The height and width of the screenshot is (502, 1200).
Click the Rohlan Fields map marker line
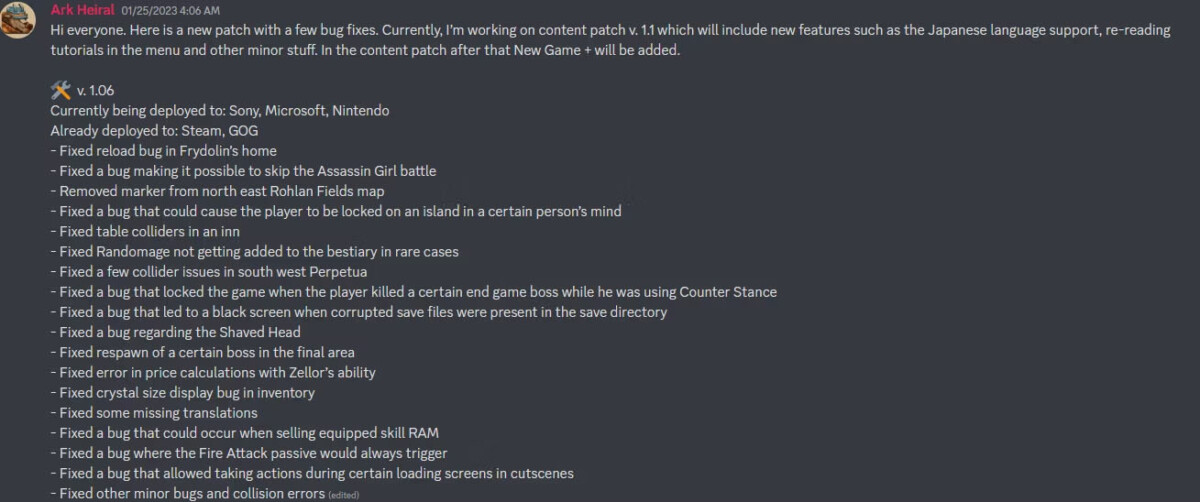218,191
